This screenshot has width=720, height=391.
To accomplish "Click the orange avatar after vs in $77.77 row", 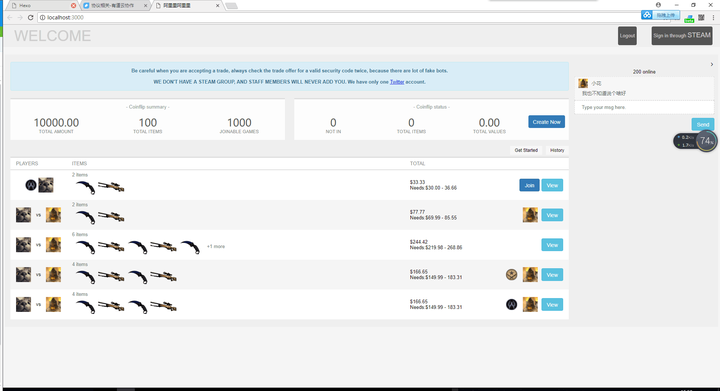I will [x=53, y=215].
